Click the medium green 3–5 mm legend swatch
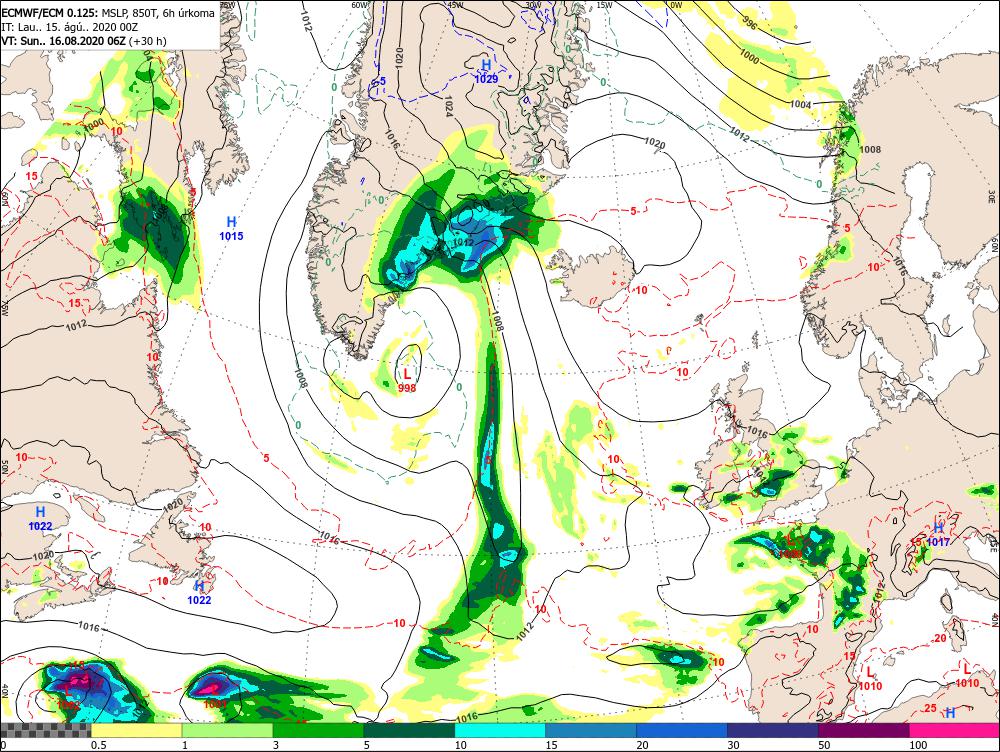1000x752 pixels. (x=318, y=730)
